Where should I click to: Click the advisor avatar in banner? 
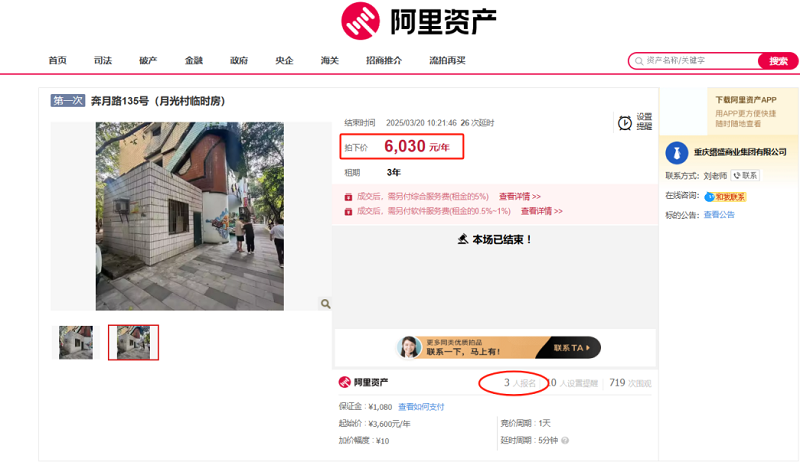410,347
